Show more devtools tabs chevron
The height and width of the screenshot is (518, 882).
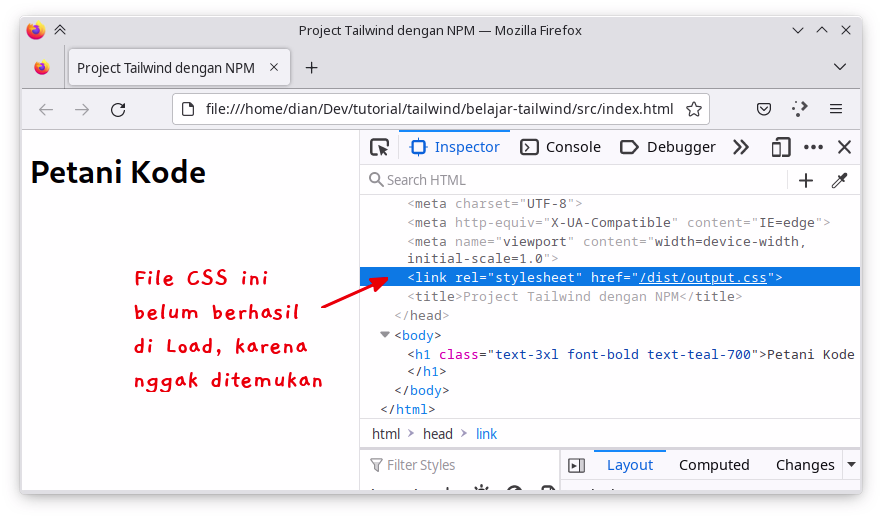(x=741, y=147)
